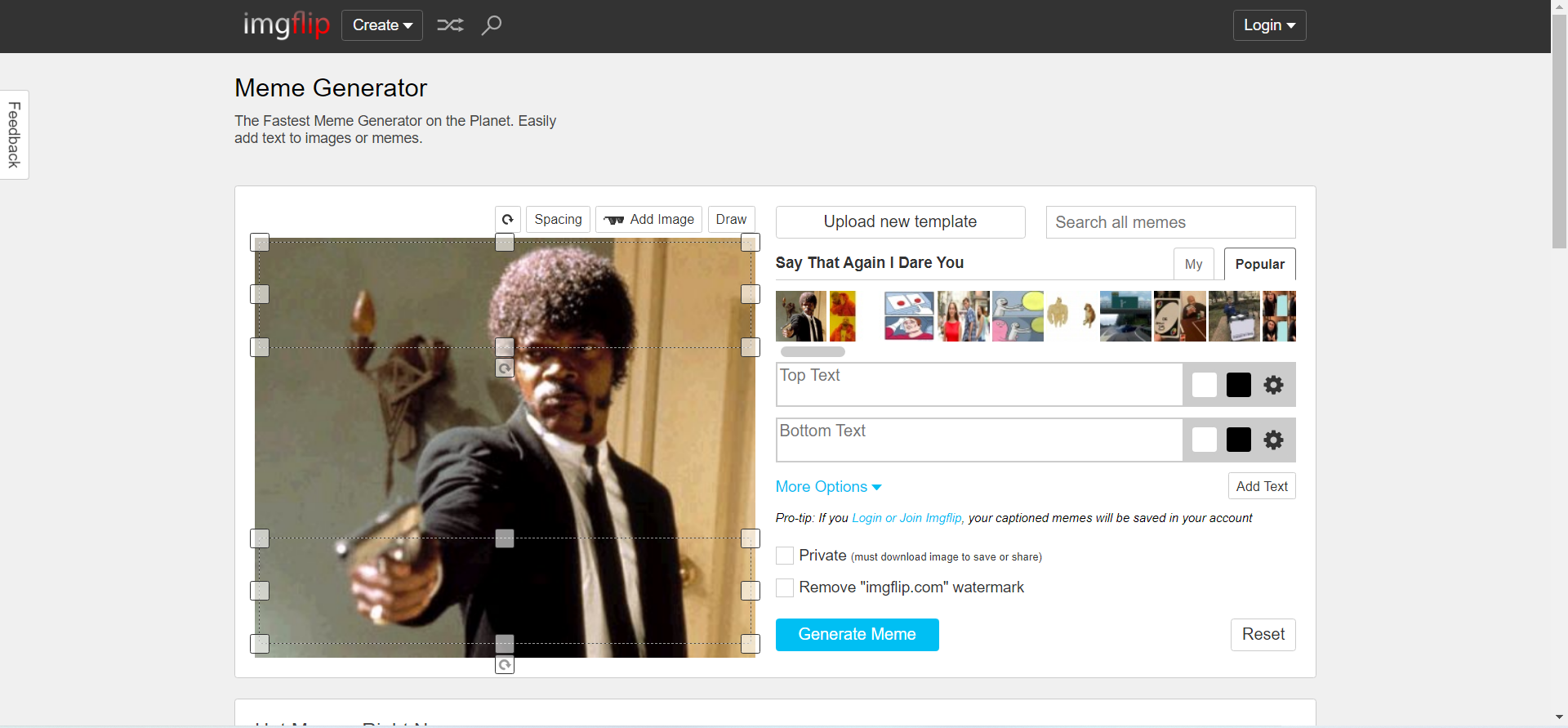Viewport: 1568px width, 728px height.
Task: Click the template list horizontal scrollbar
Action: (813, 352)
